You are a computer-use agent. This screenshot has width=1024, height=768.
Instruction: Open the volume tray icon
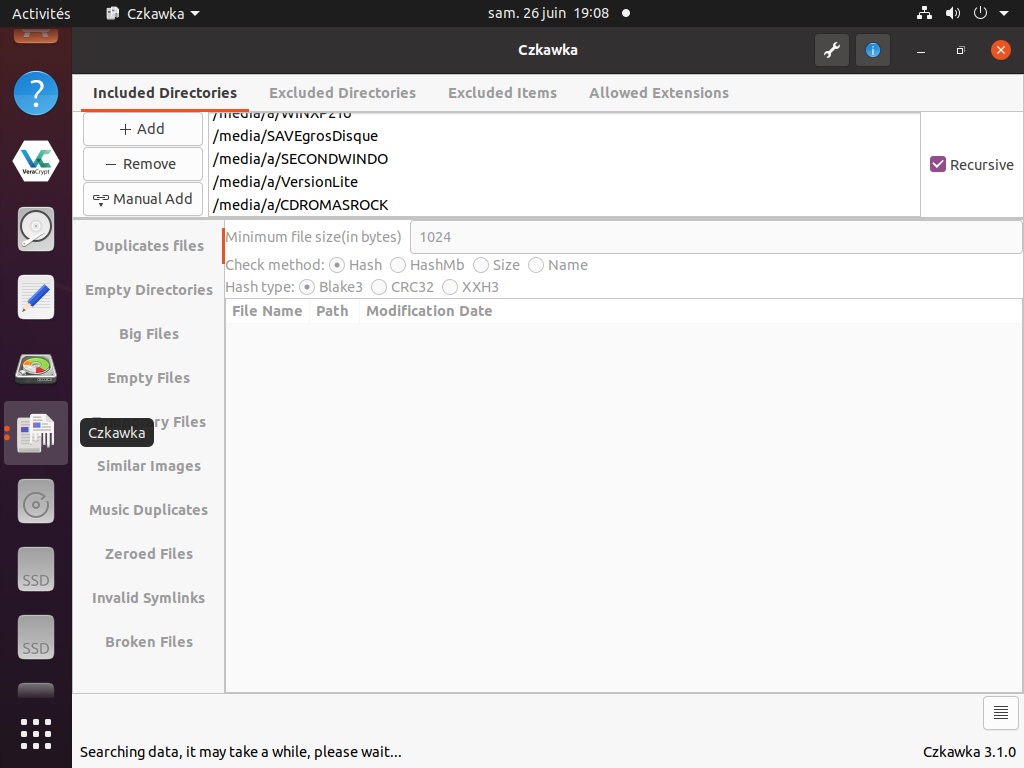coord(953,13)
